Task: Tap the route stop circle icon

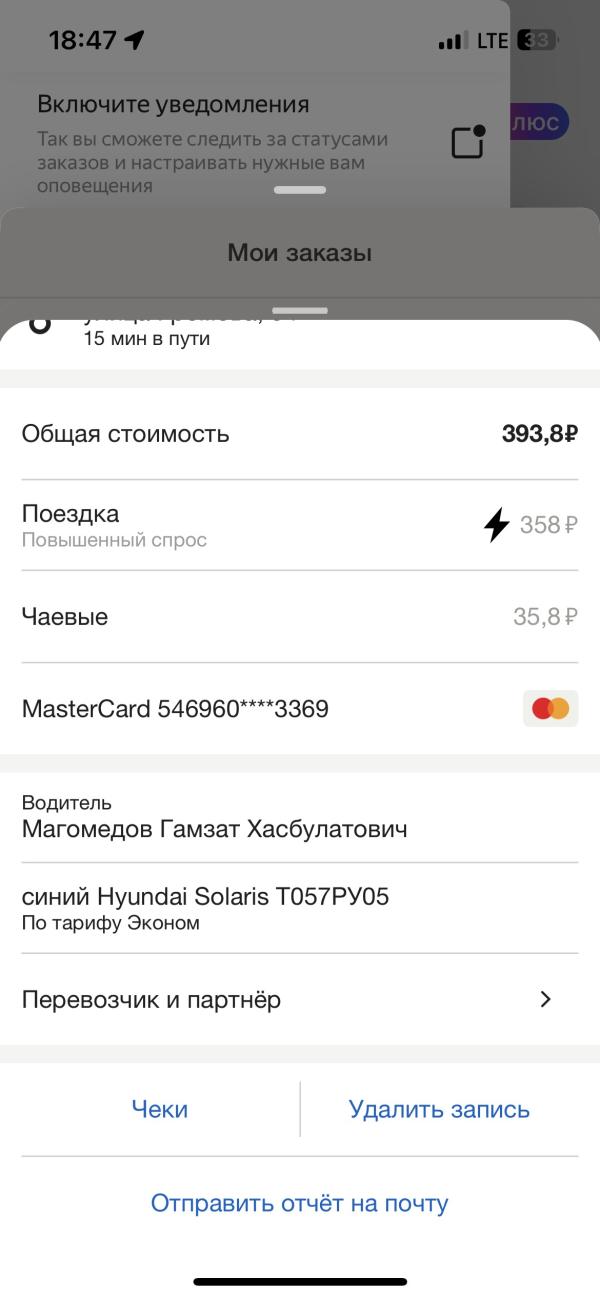Action: [x=39, y=324]
